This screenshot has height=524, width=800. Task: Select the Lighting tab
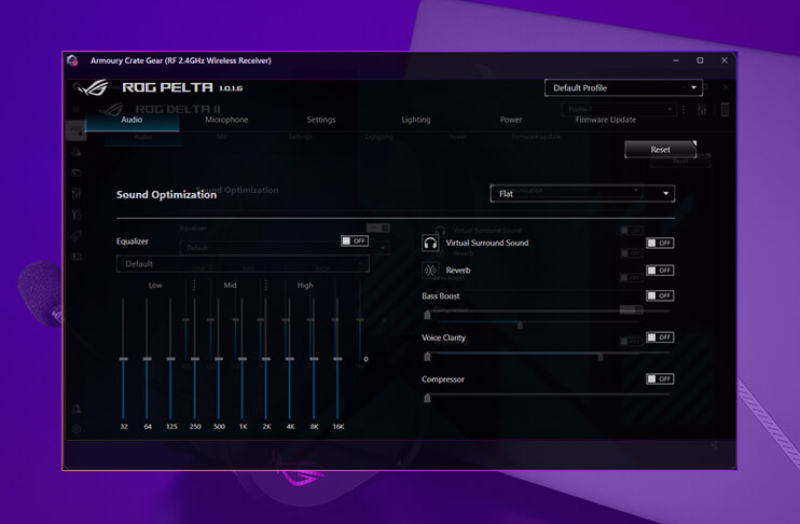point(416,120)
